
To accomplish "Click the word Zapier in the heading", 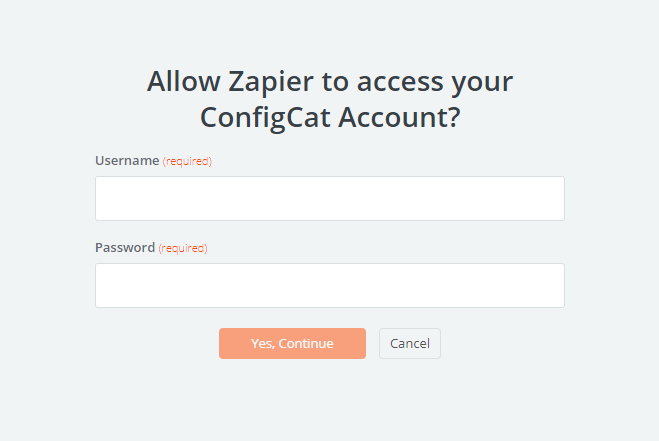I will pyautogui.click(x=271, y=82).
